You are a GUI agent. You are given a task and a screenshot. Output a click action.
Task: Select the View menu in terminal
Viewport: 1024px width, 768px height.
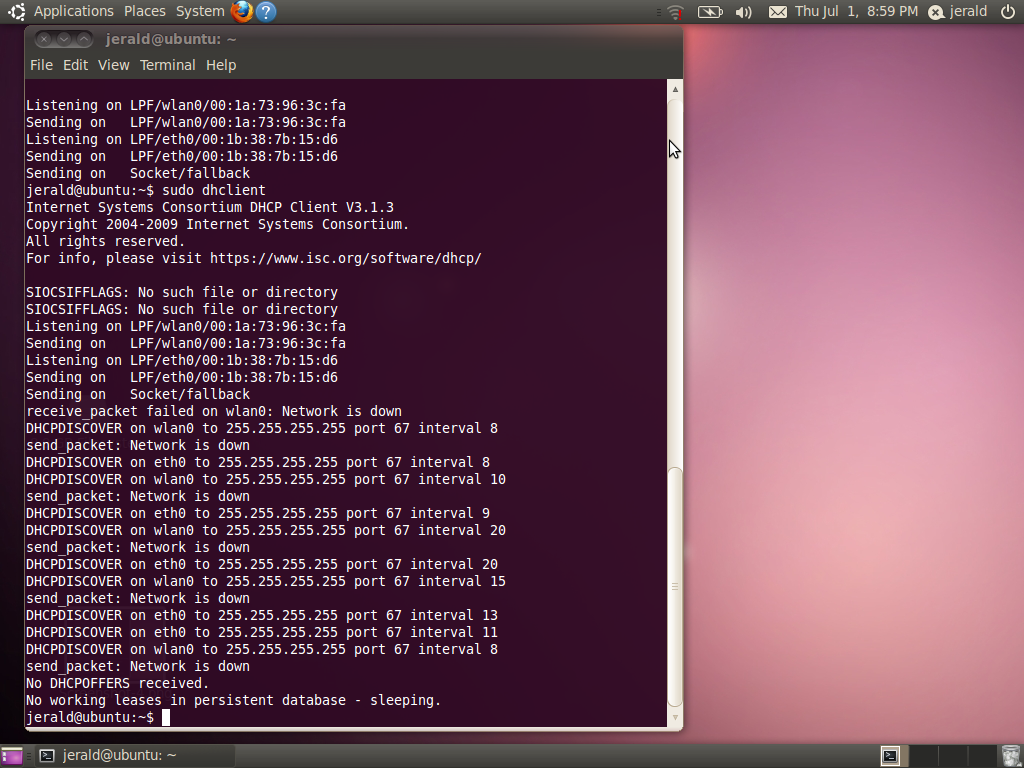pos(113,65)
